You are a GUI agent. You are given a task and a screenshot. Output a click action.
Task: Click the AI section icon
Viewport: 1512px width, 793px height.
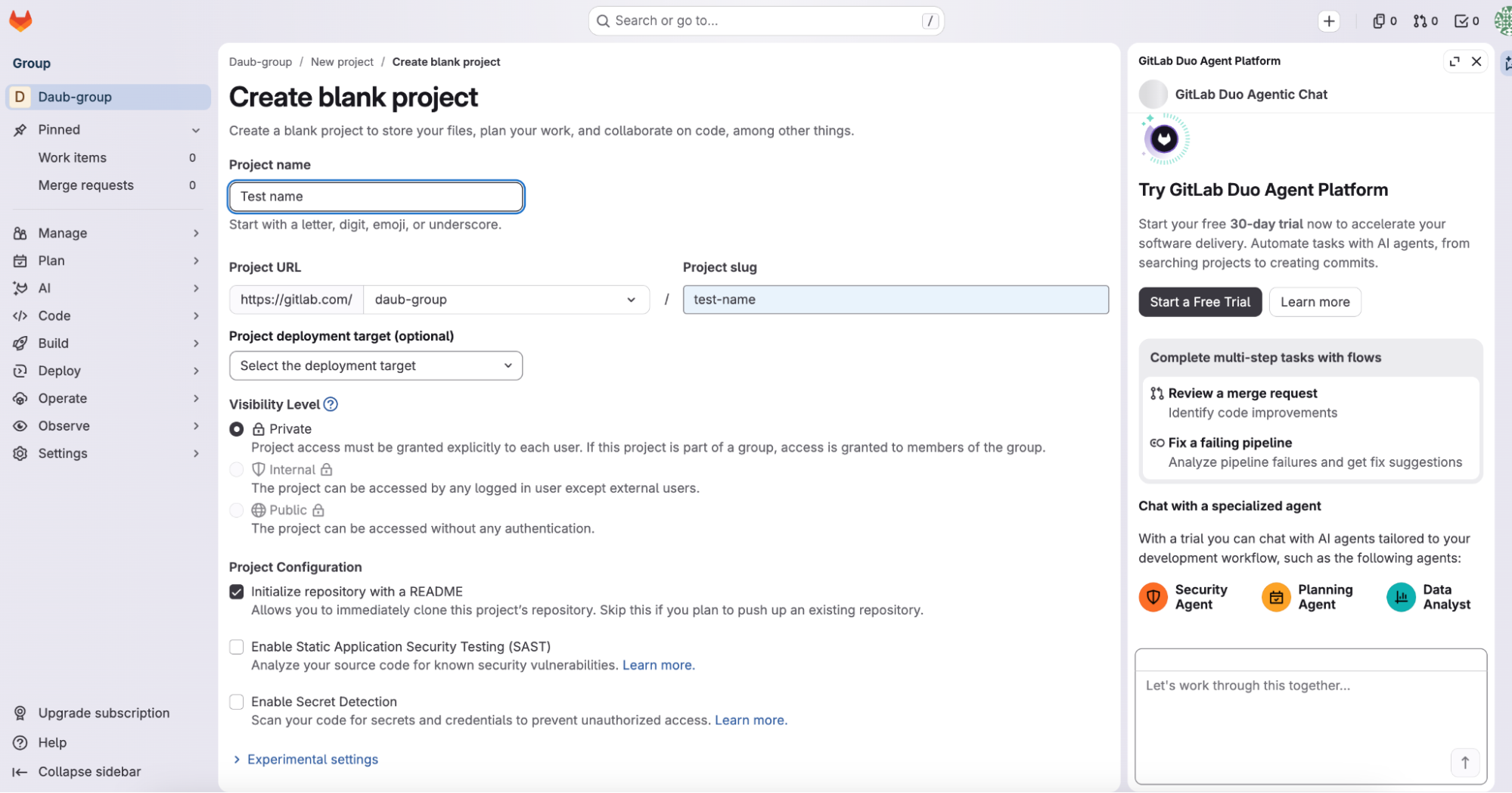tap(20, 288)
